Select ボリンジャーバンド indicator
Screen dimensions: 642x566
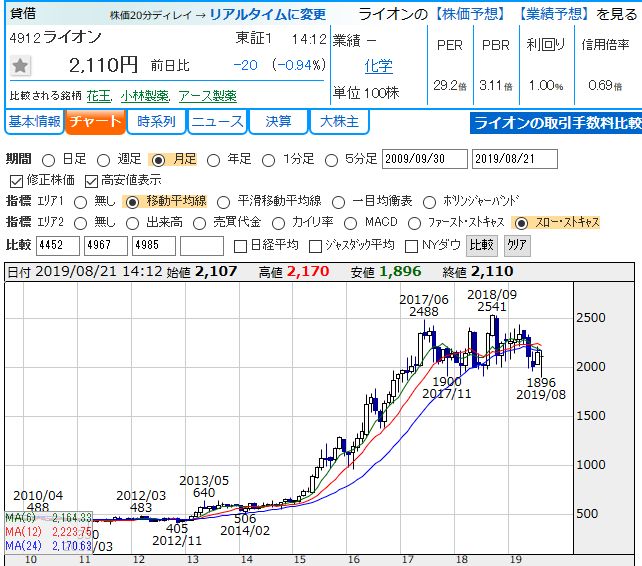coord(429,202)
